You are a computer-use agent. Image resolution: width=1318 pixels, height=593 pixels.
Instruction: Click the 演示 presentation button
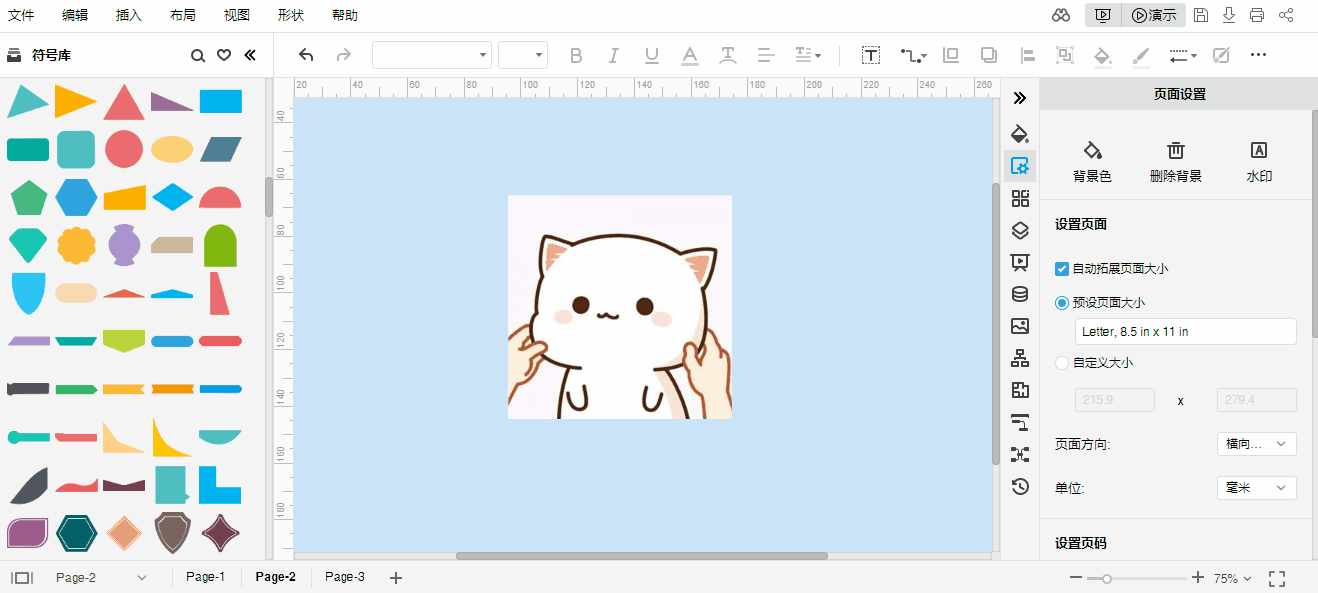(x=1153, y=15)
